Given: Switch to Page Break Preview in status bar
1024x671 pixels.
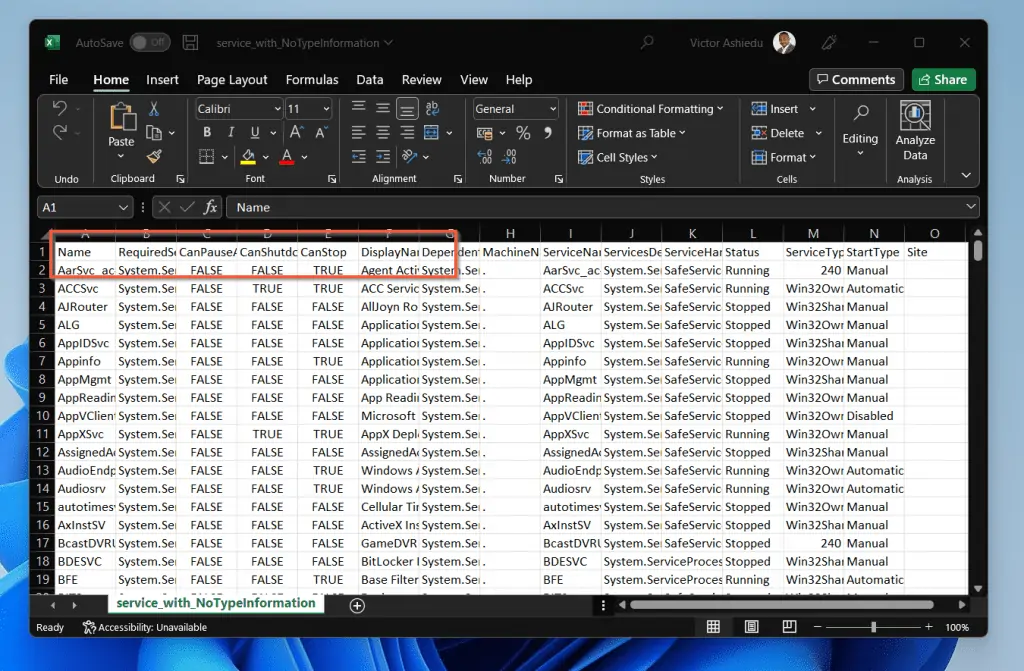Looking at the screenshot, I should pos(789,627).
